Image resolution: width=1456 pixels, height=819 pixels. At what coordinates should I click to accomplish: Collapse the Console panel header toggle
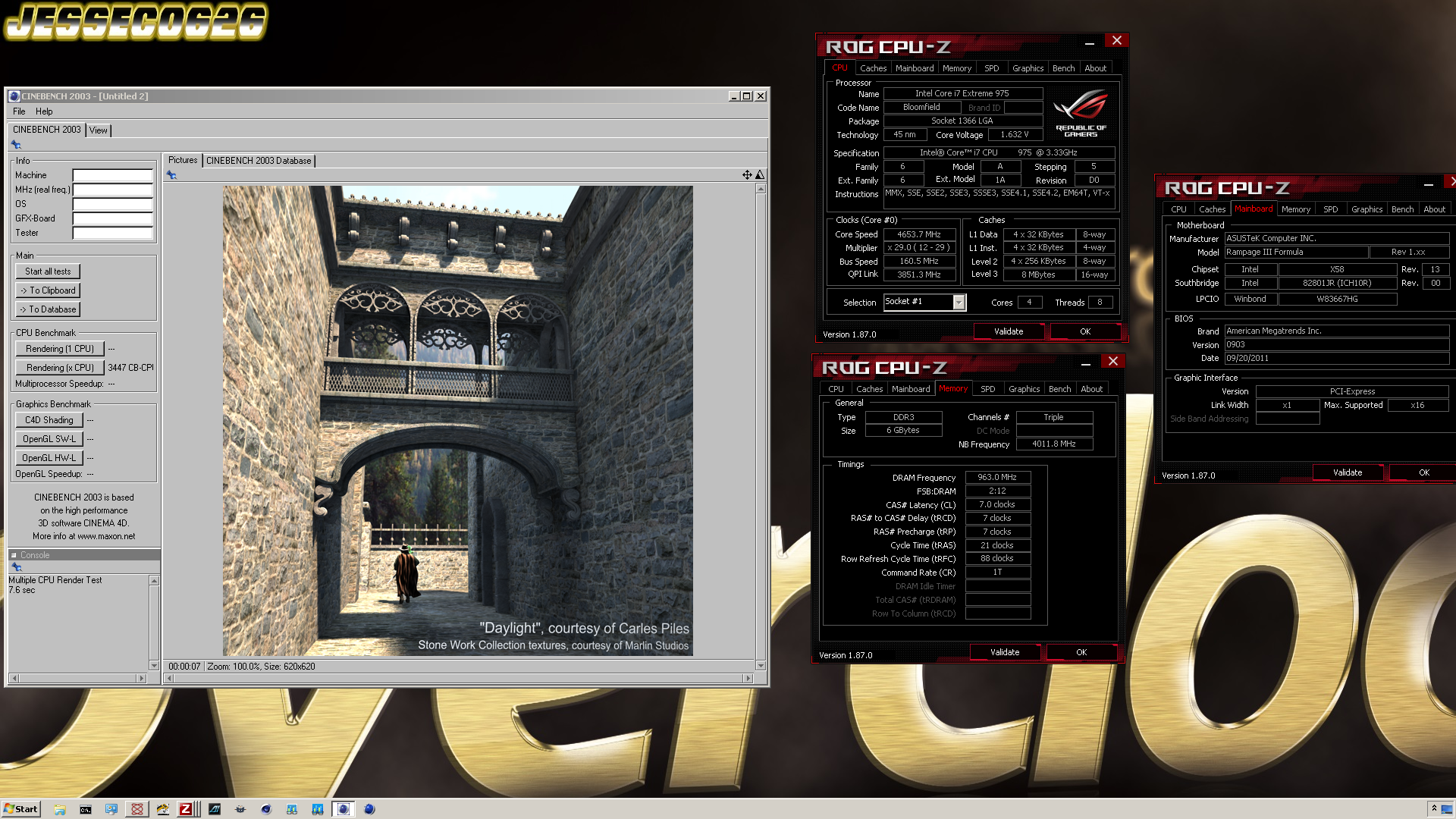tap(14, 555)
